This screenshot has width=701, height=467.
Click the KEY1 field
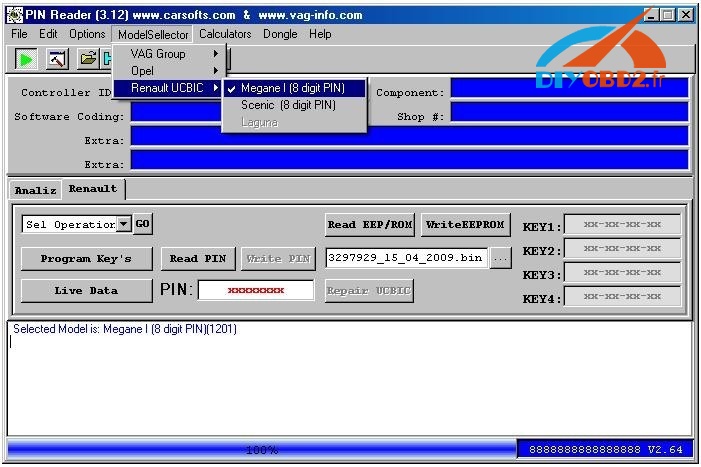click(622, 224)
